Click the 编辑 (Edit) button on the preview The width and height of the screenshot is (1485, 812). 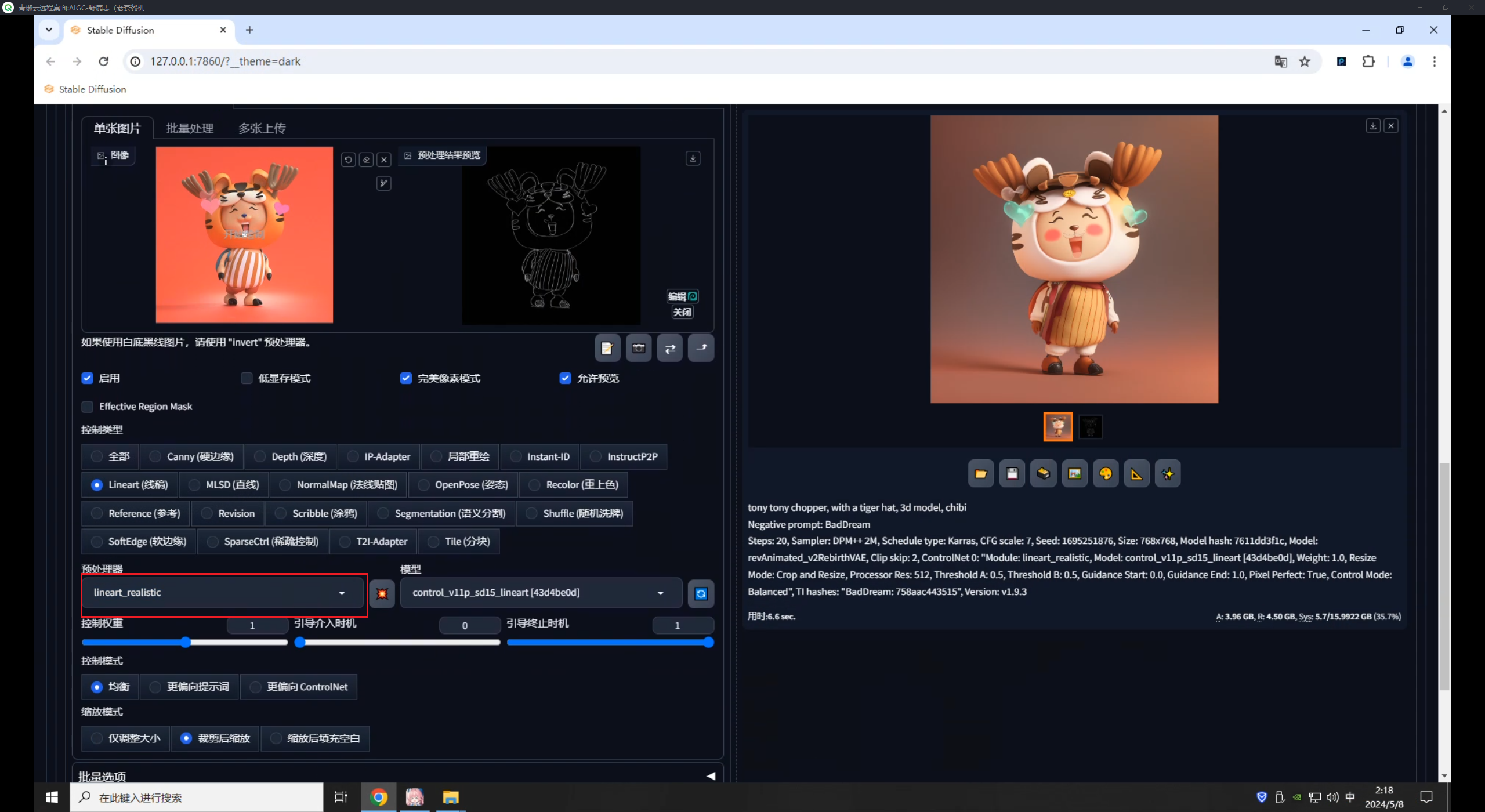(682, 296)
